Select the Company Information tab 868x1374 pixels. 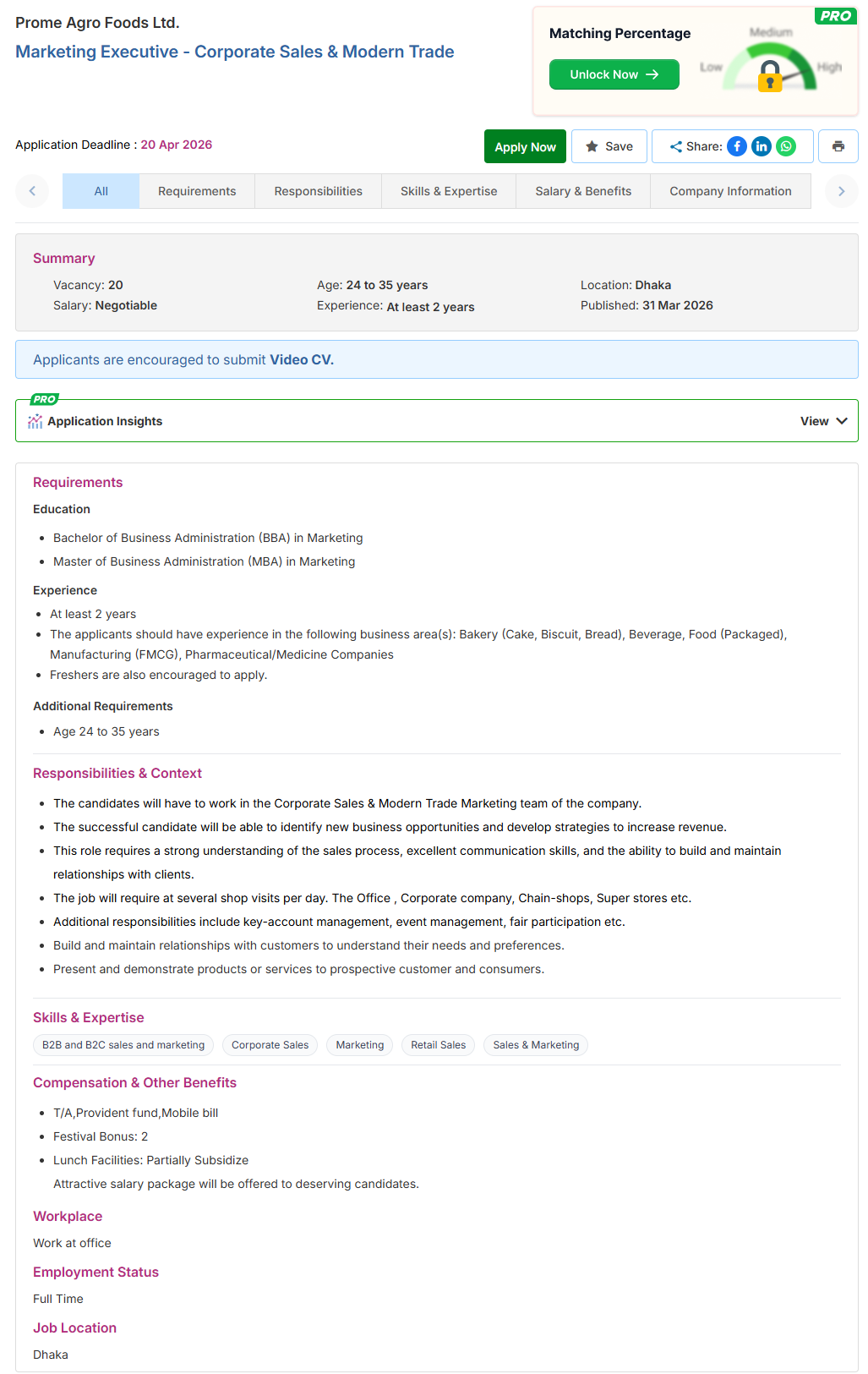tap(731, 191)
